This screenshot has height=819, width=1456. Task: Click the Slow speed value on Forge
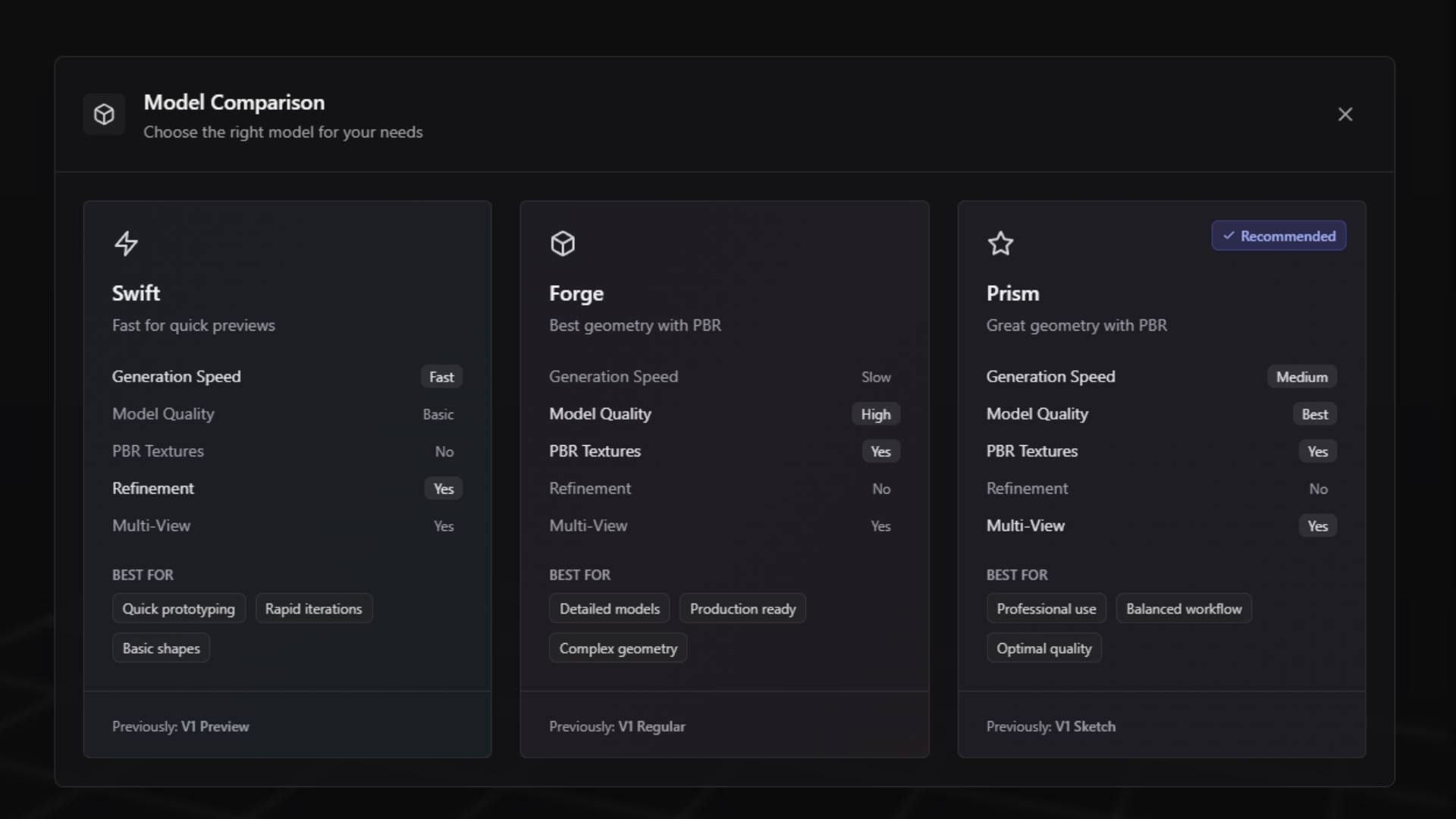(876, 377)
